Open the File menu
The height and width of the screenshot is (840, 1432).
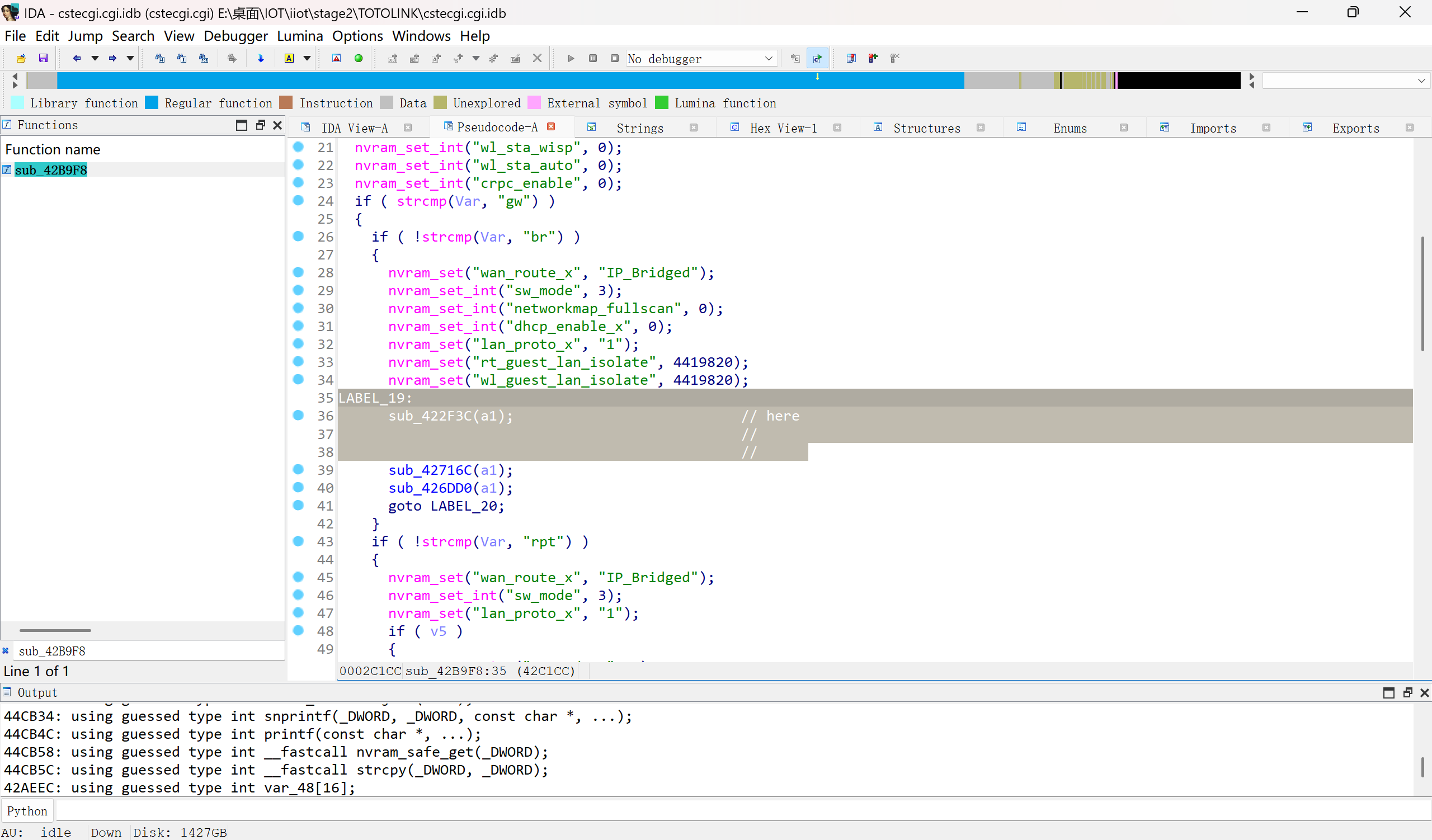click(15, 36)
